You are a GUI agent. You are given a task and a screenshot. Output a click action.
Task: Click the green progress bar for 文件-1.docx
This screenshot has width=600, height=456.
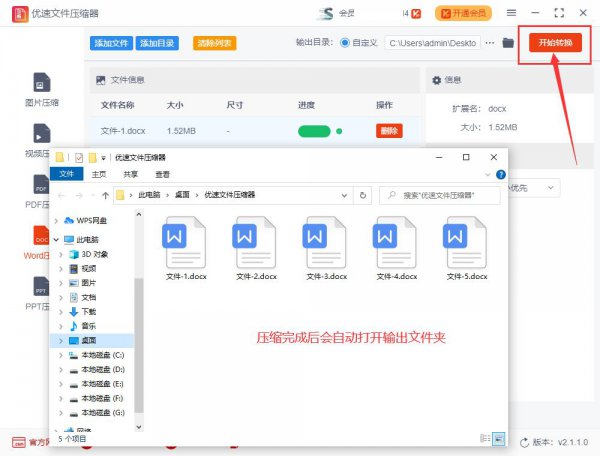point(314,131)
